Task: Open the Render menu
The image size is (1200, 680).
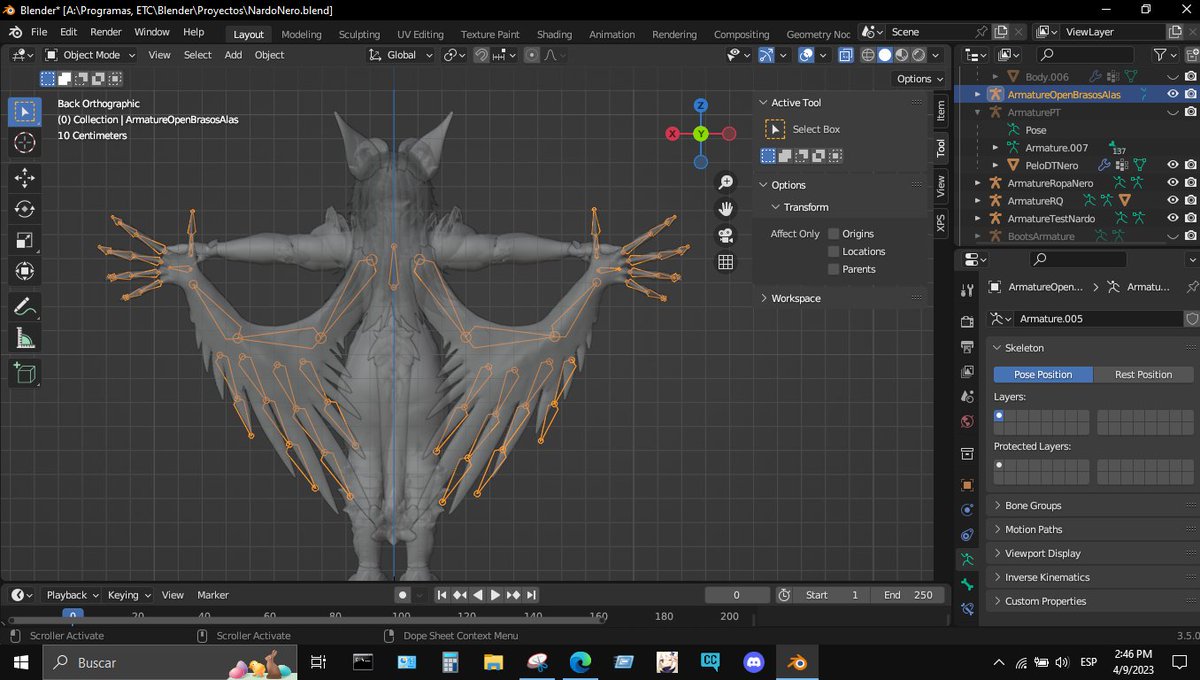Action: pos(106,32)
